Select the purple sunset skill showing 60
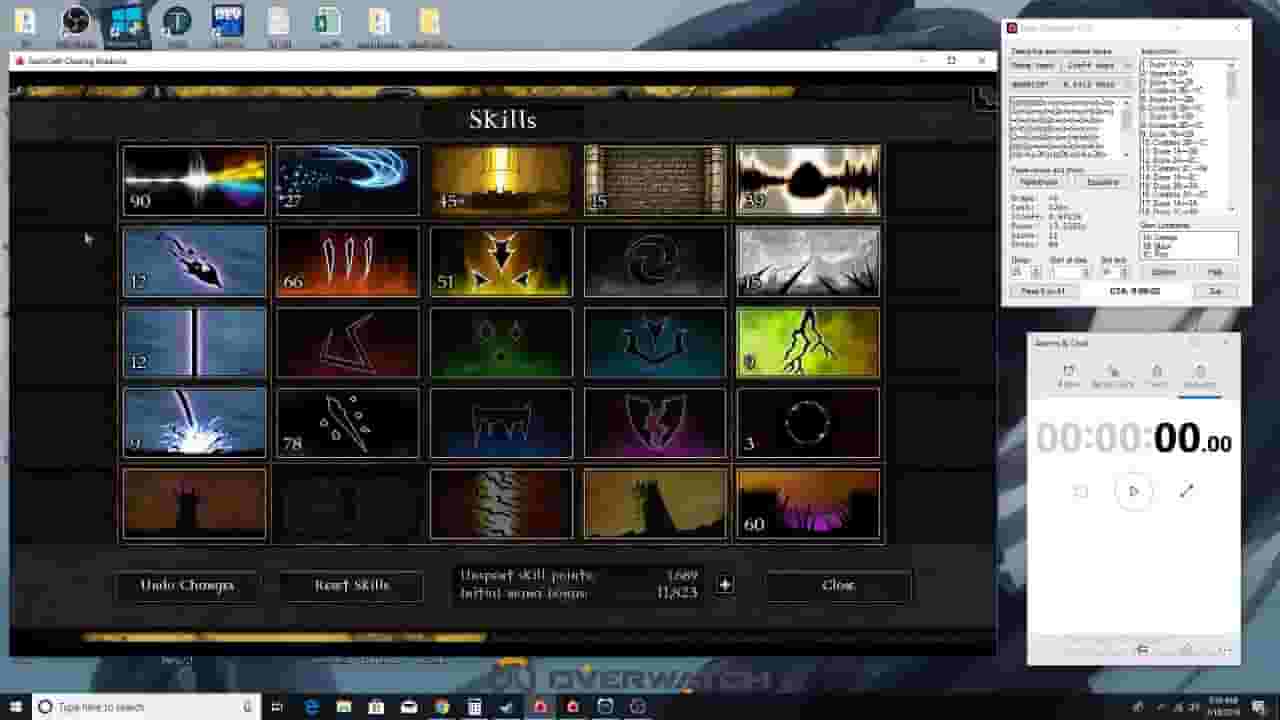Image resolution: width=1280 pixels, height=720 pixels. coord(809,505)
